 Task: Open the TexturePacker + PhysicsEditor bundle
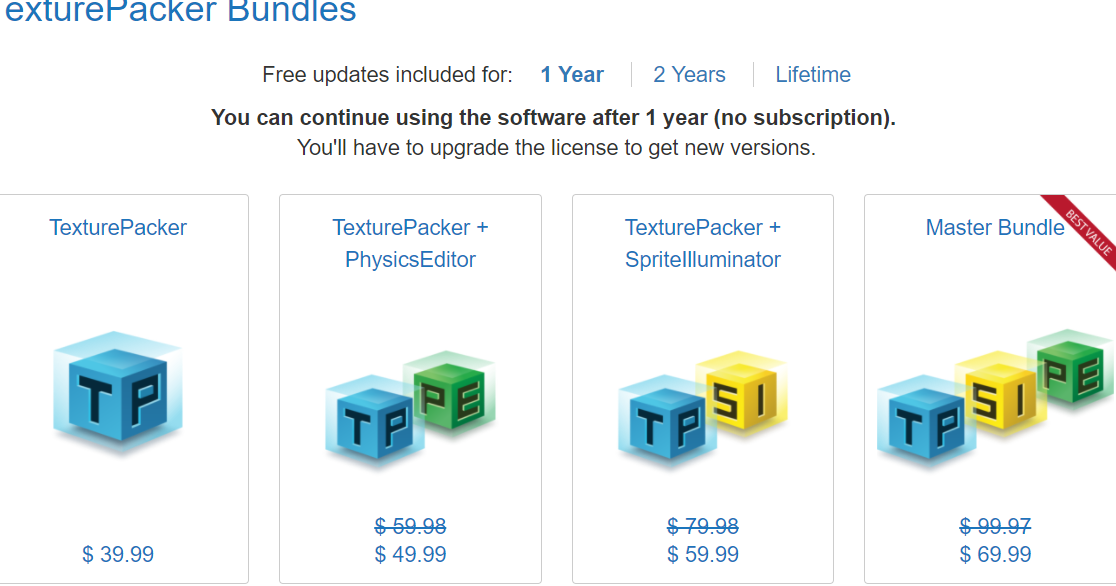[409, 242]
